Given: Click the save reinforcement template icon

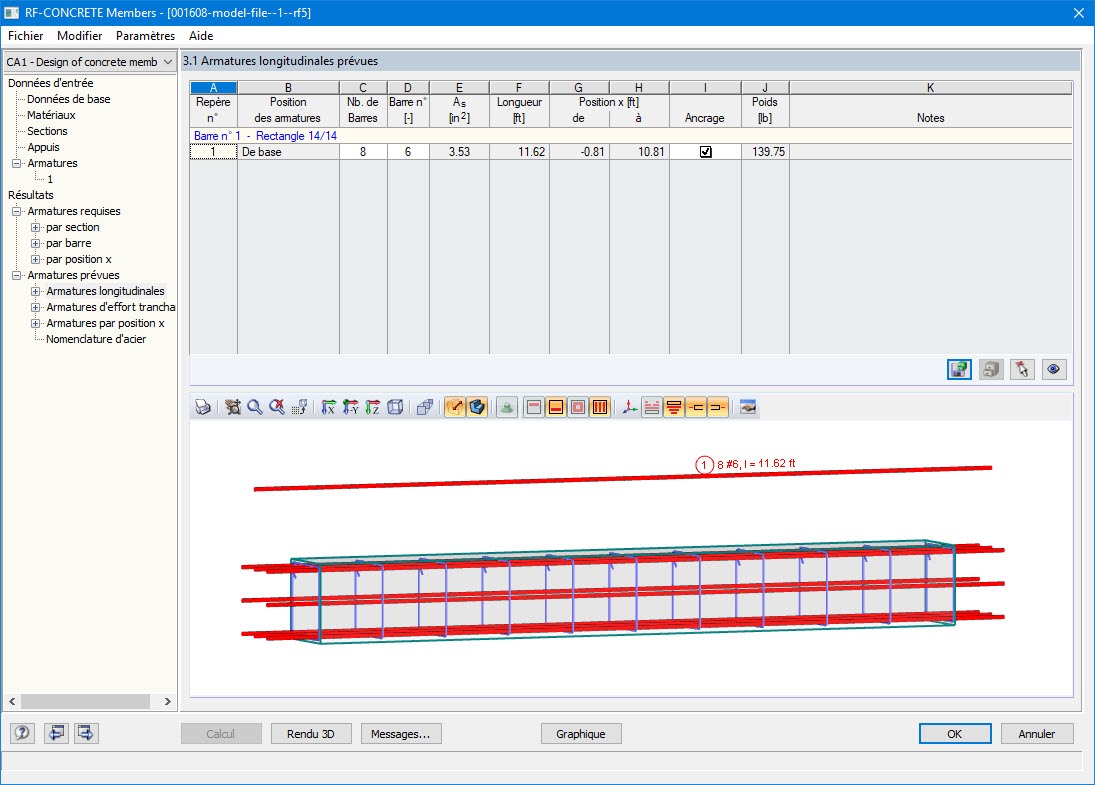Looking at the screenshot, I should point(959,369).
